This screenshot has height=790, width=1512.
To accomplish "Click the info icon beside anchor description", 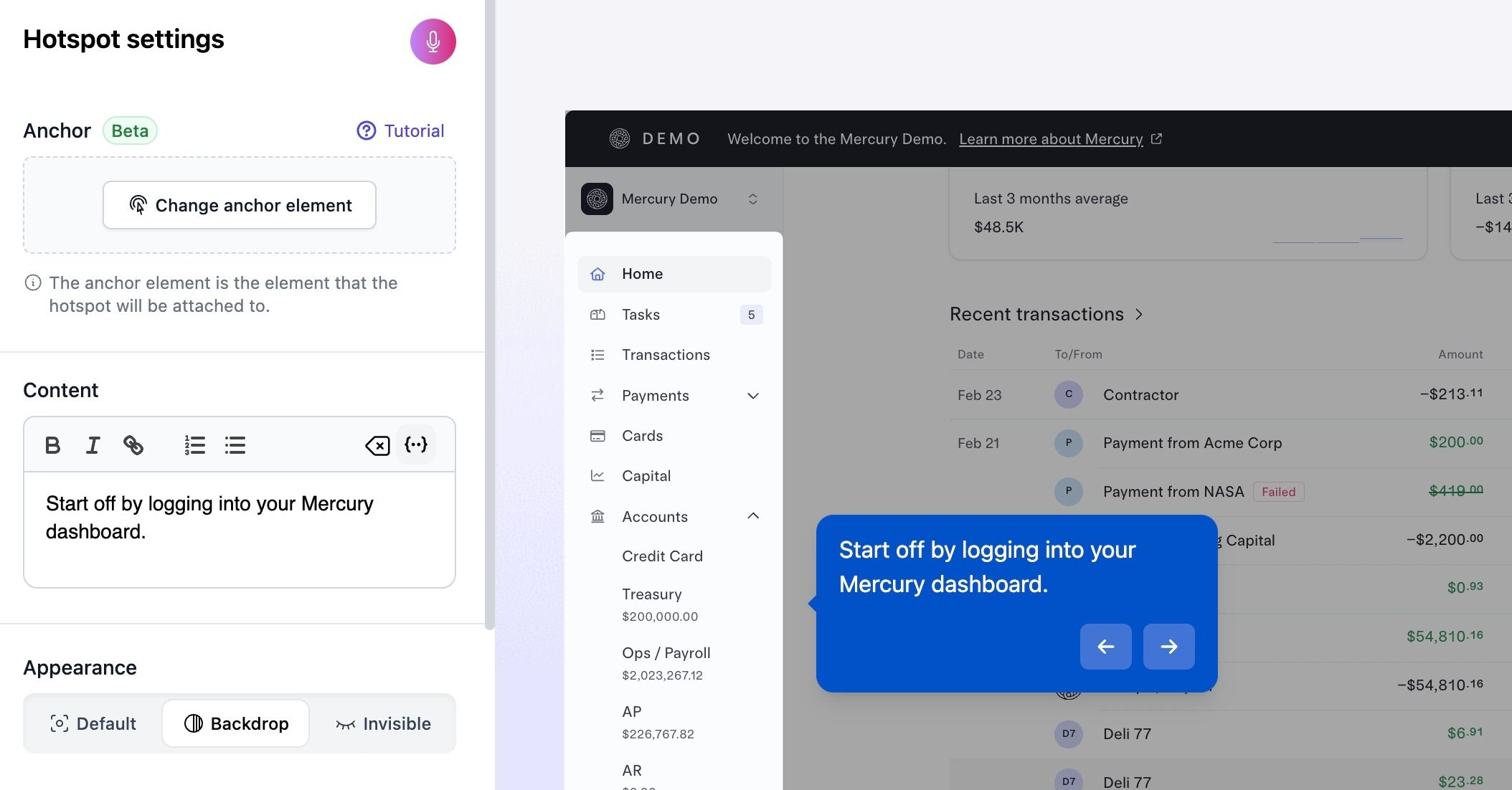I will pos(33,282).
